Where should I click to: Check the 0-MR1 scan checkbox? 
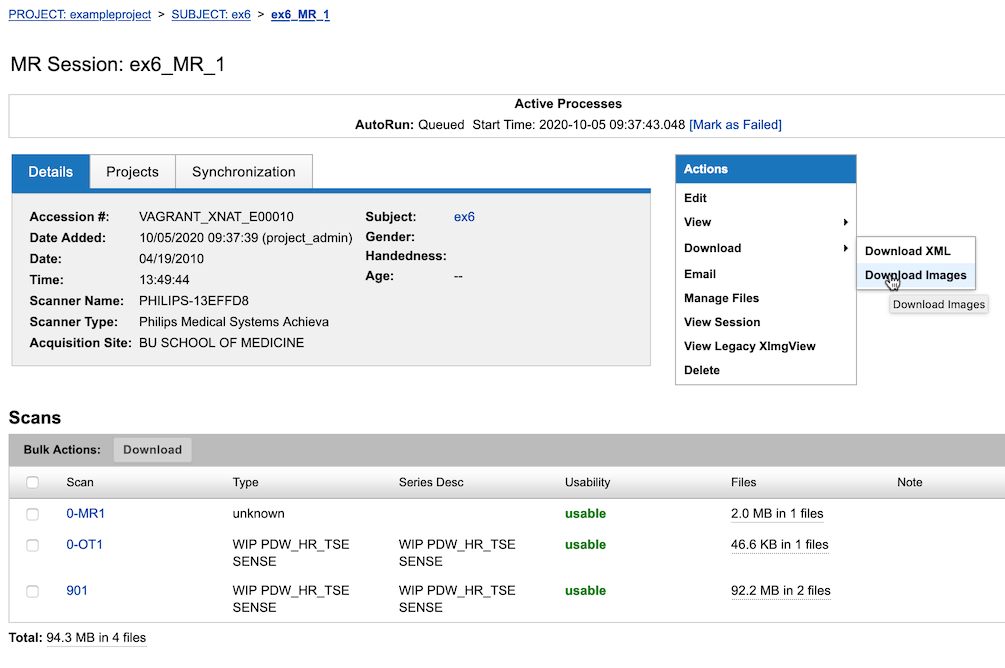33,514
